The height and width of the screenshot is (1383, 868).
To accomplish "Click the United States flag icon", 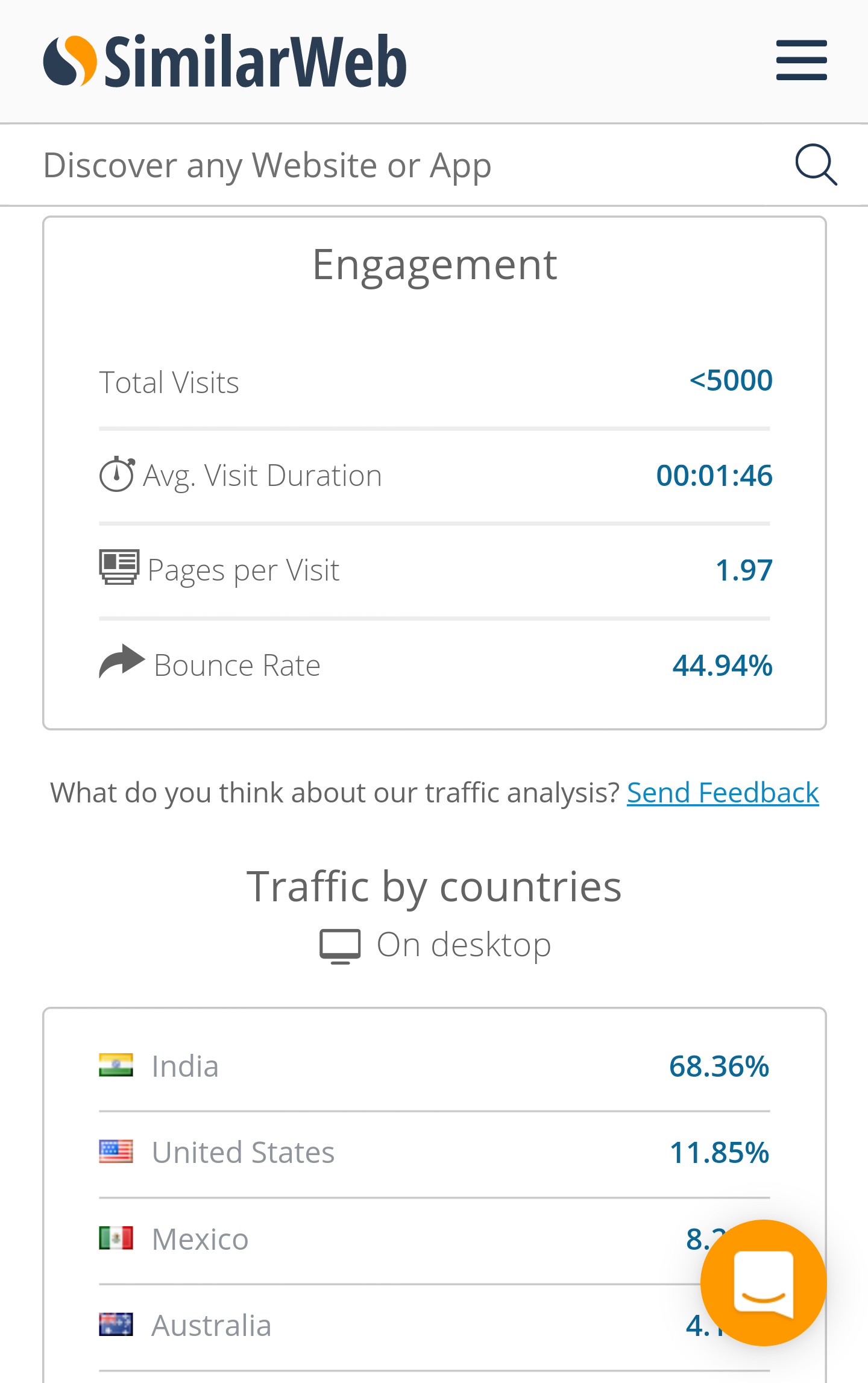I will [116, 1151].
